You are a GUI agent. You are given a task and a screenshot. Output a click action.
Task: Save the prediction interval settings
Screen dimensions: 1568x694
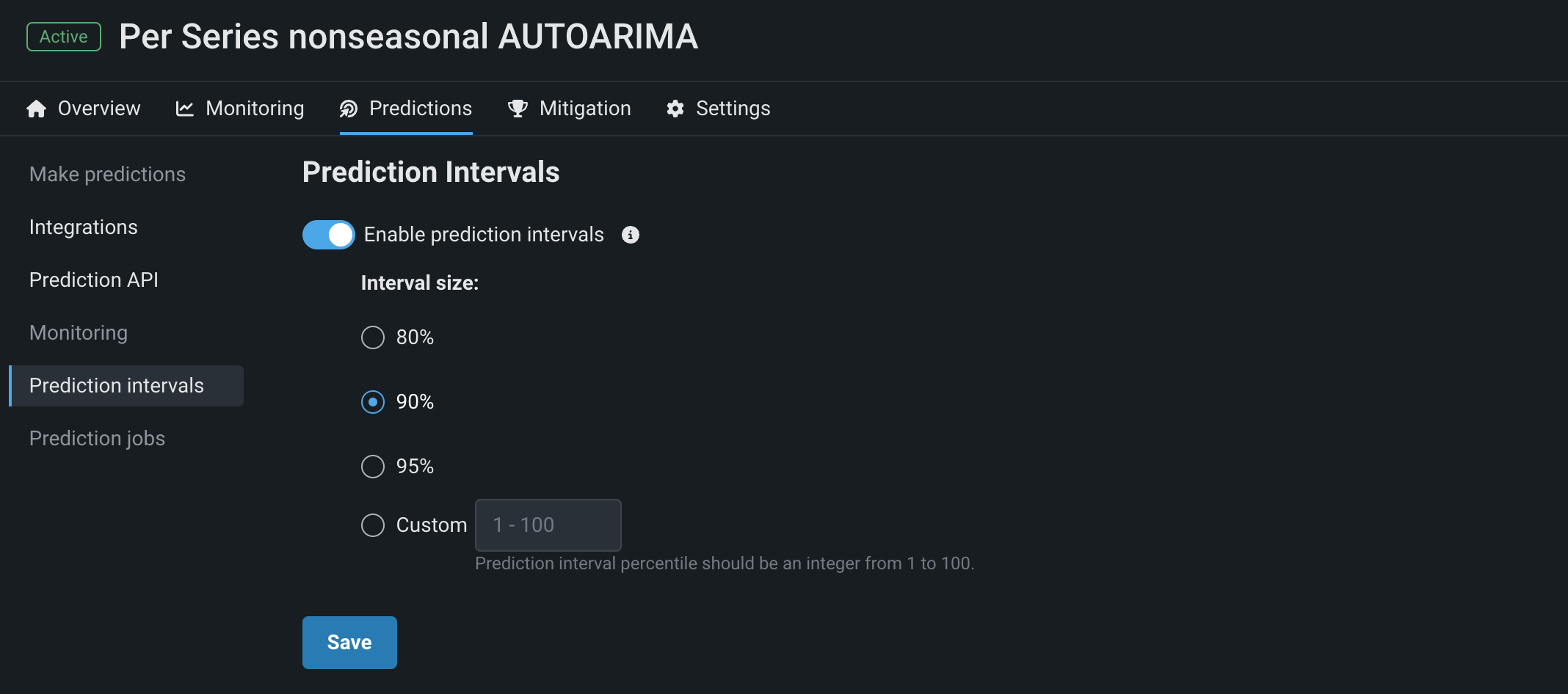point(349,643)
